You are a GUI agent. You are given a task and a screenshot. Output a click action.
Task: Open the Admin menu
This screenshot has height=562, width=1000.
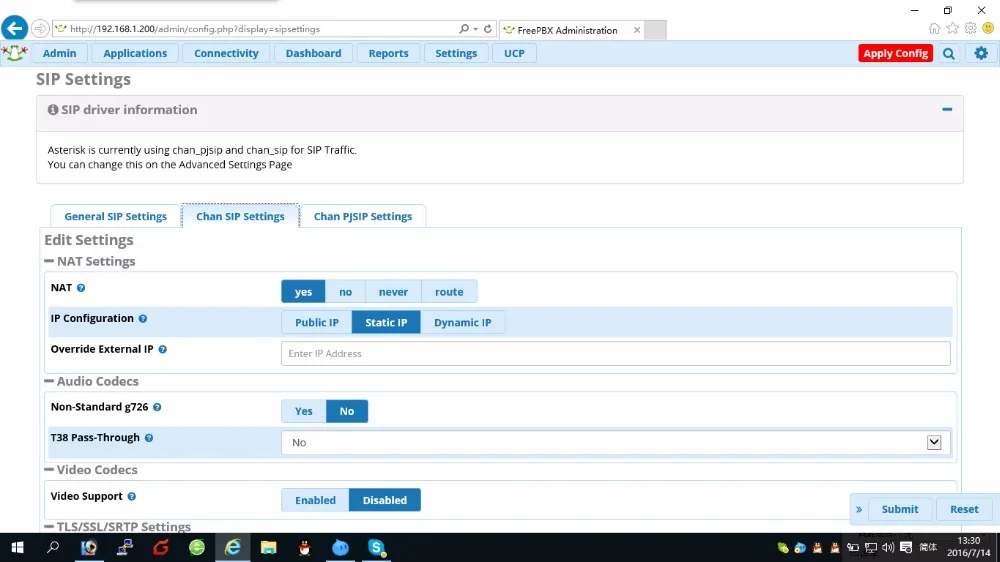[59, 54]
